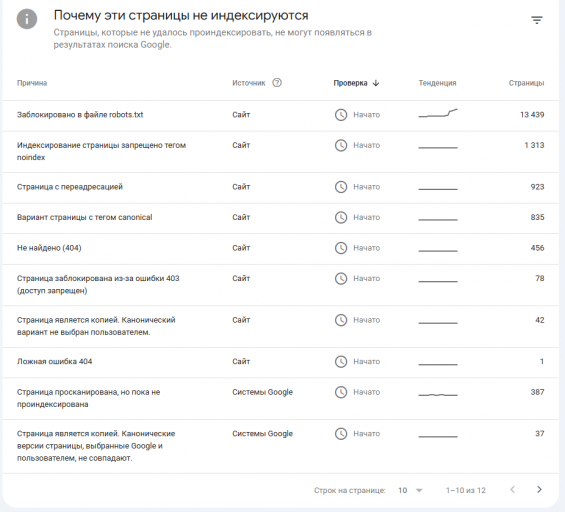This screenshot has height=512, width=565.
Task: Sort by the Причина column header
Action: tap(32, 83)
